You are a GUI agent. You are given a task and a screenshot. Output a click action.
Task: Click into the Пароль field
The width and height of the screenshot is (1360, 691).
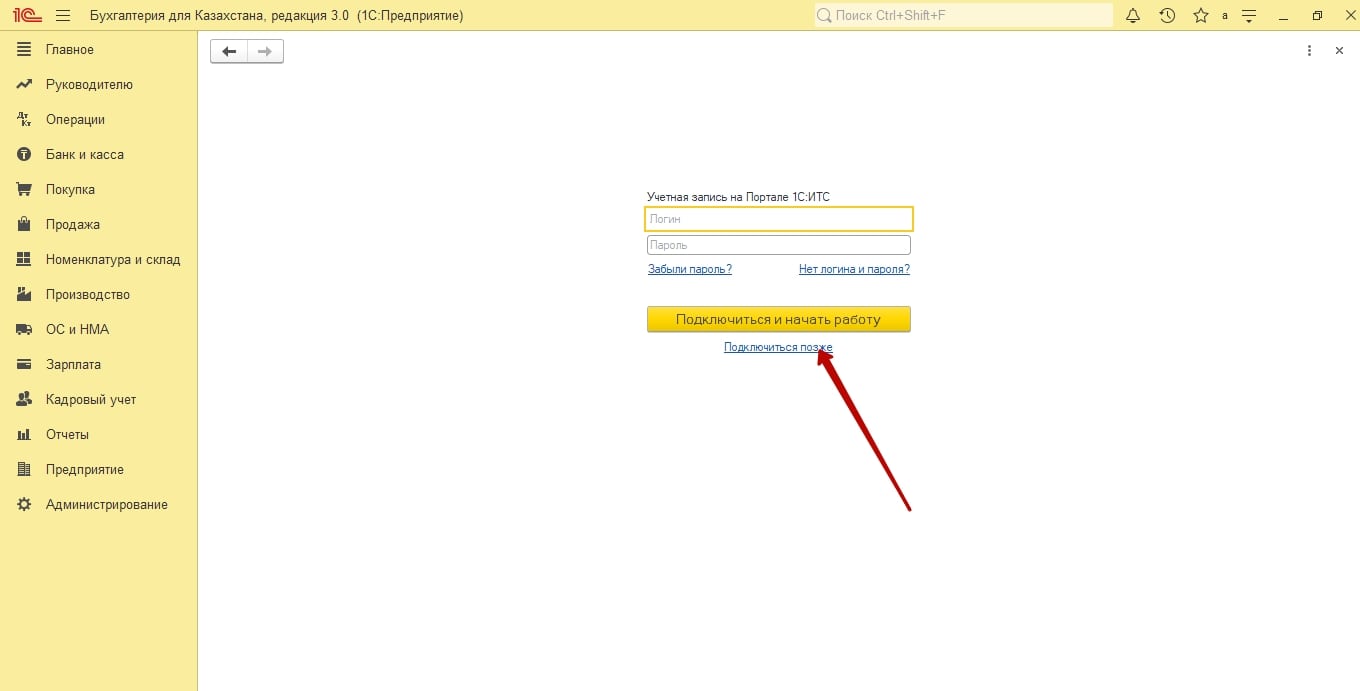pos(779,245)
